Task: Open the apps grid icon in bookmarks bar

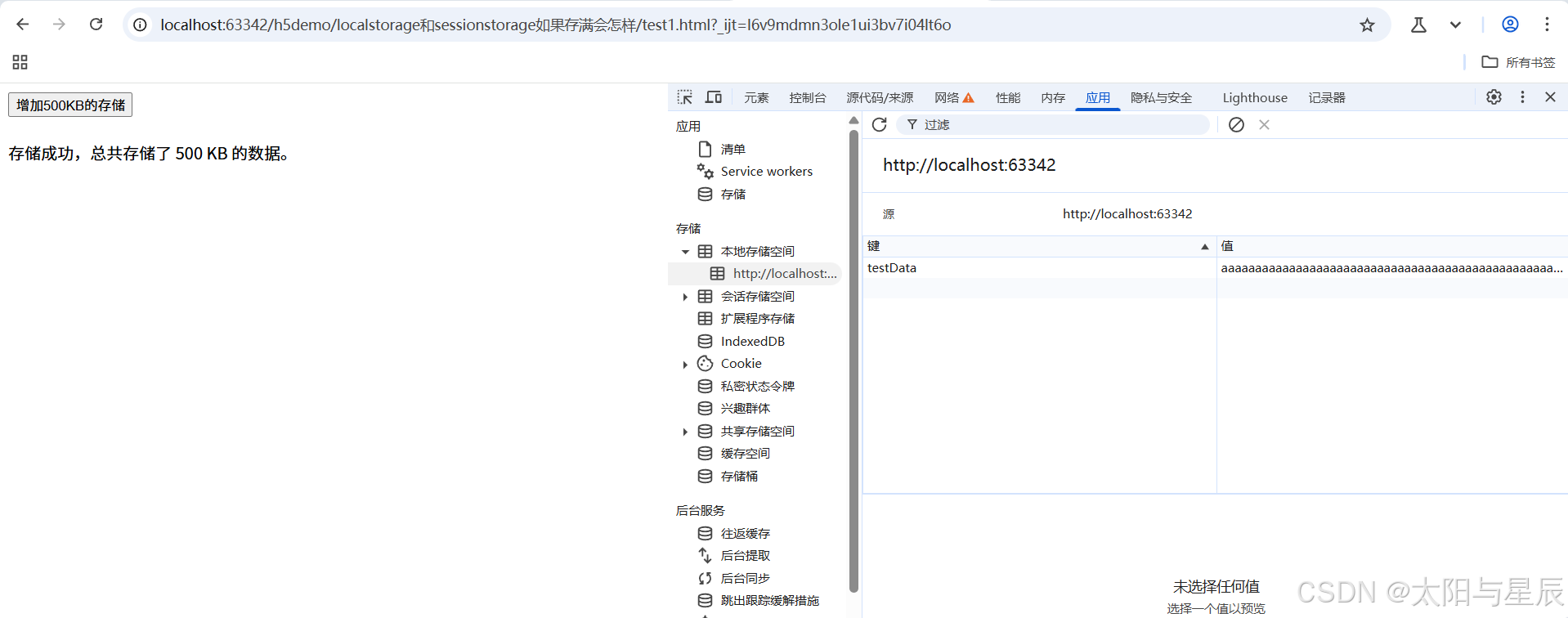Action: click(20, 62)
